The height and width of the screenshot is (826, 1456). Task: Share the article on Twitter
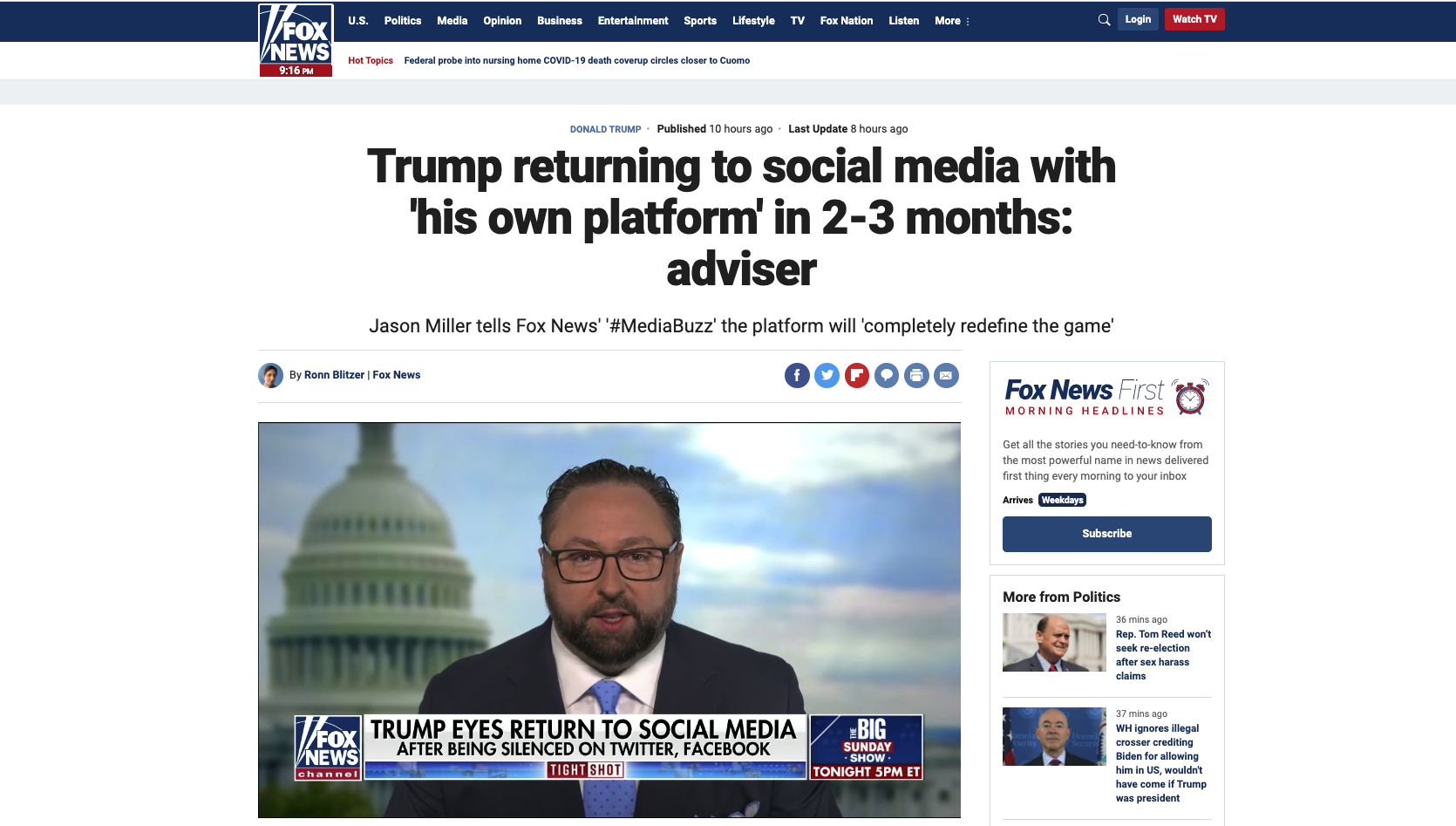coord(827,376)
